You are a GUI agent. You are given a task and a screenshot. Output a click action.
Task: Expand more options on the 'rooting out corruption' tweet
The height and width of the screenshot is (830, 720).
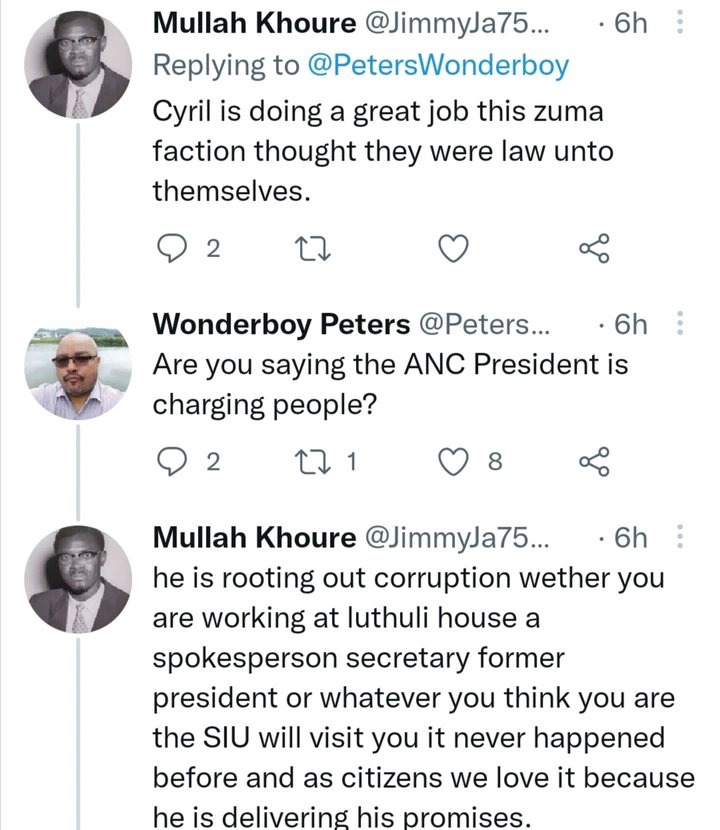680,537
